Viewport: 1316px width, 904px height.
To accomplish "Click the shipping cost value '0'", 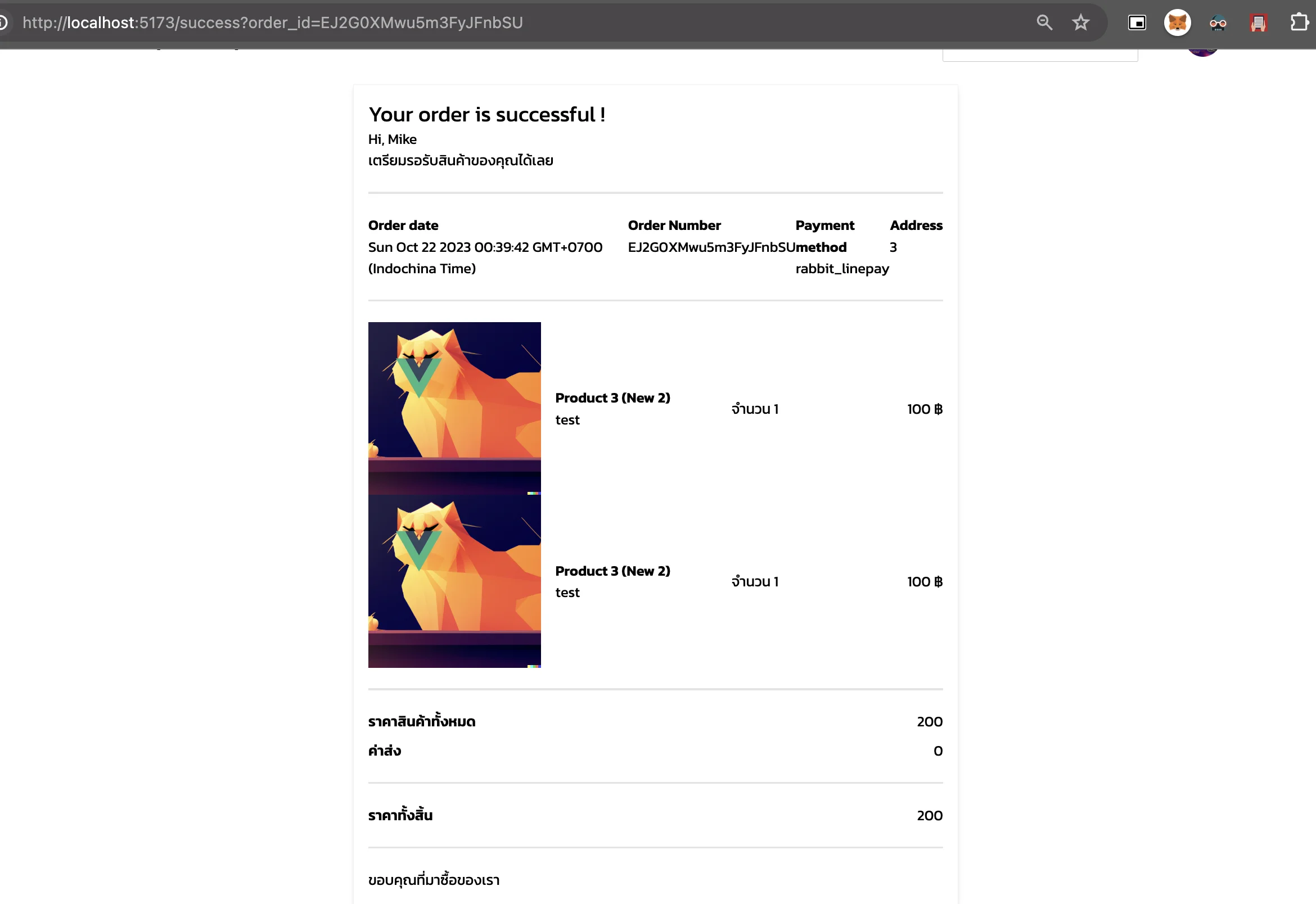I will coord(938,751).
